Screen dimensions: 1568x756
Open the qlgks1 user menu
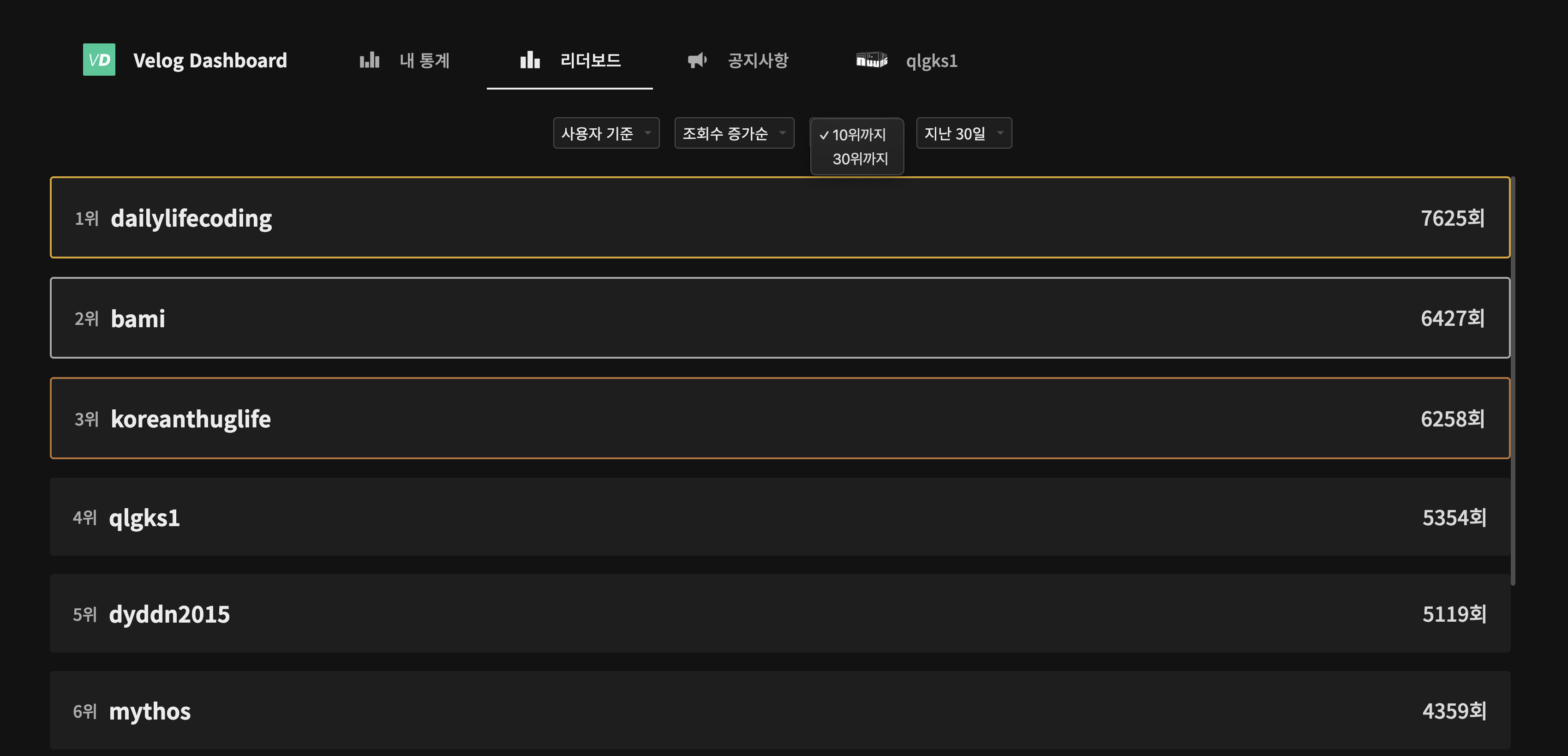coord(931,61)
